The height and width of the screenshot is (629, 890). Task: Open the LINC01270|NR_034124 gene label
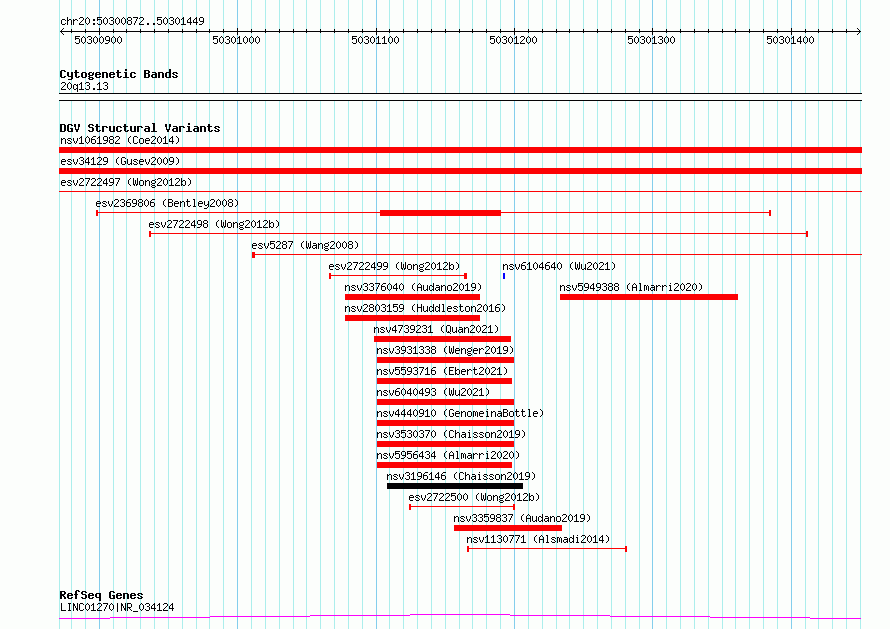click(x=117, y=607)
